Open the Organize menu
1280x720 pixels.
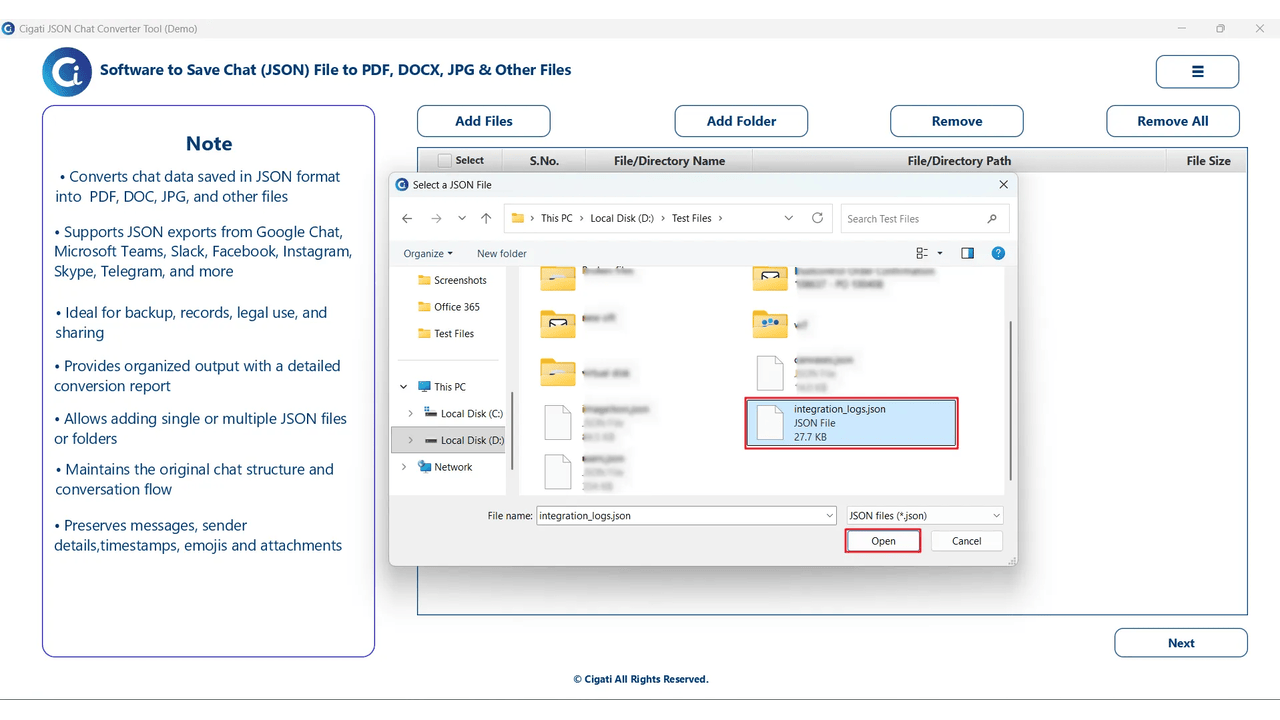(428, 254)
